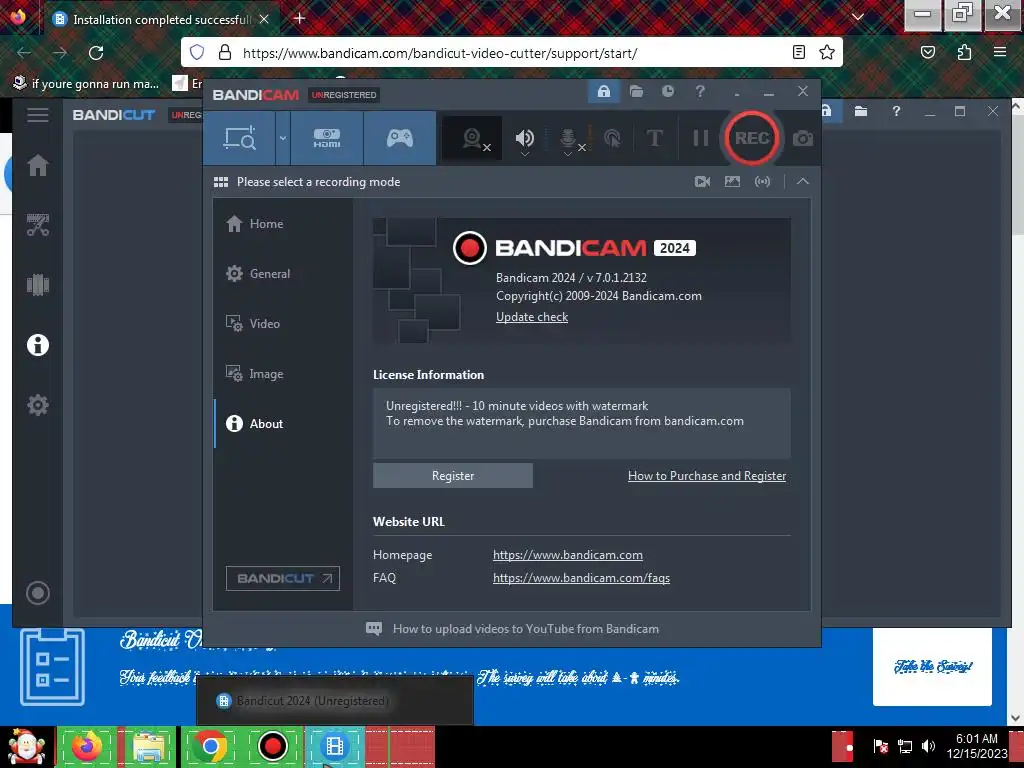
Task: Capture a screenshot with the camera icon
Action: pos(803,138)
